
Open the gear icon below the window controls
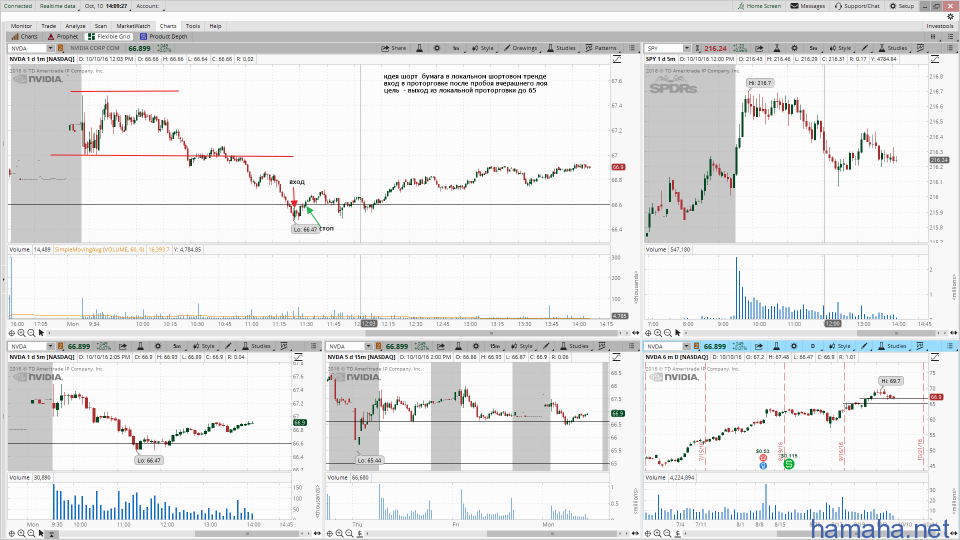tap(950, 17)
